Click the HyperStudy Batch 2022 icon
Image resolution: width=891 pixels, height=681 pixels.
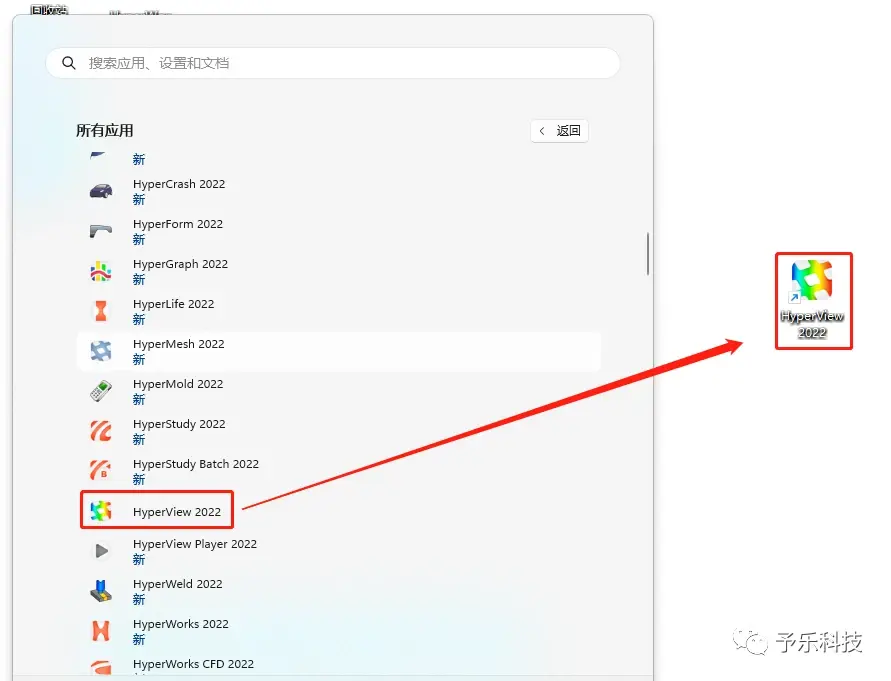tap(101, 471)
